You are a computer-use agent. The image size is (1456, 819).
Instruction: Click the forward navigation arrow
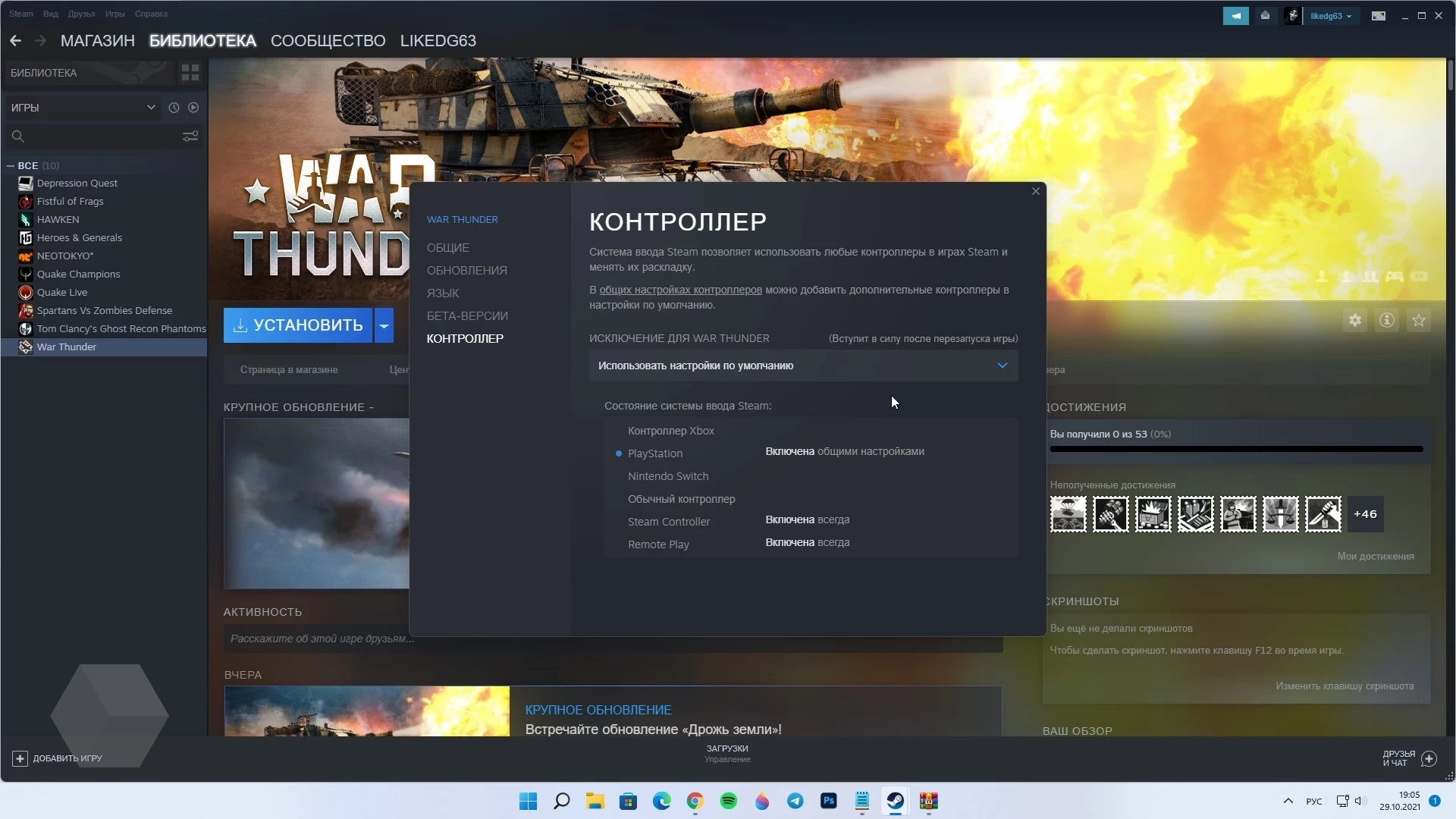pyautogui.click(x=41, y=41)
